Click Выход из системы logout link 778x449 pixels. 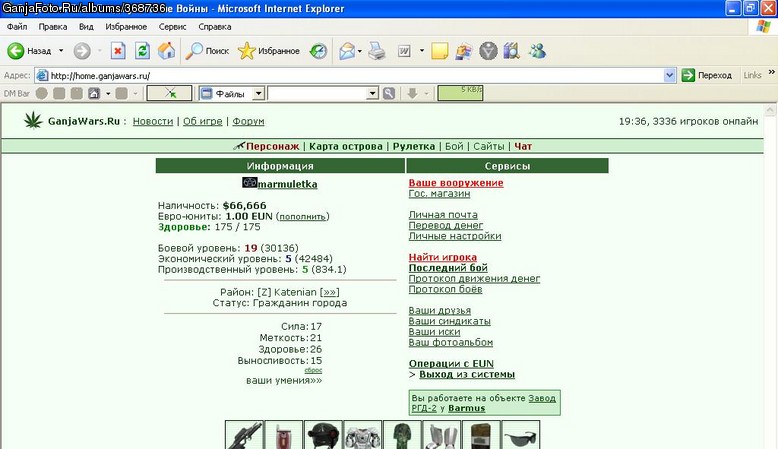tap(467, 375)
